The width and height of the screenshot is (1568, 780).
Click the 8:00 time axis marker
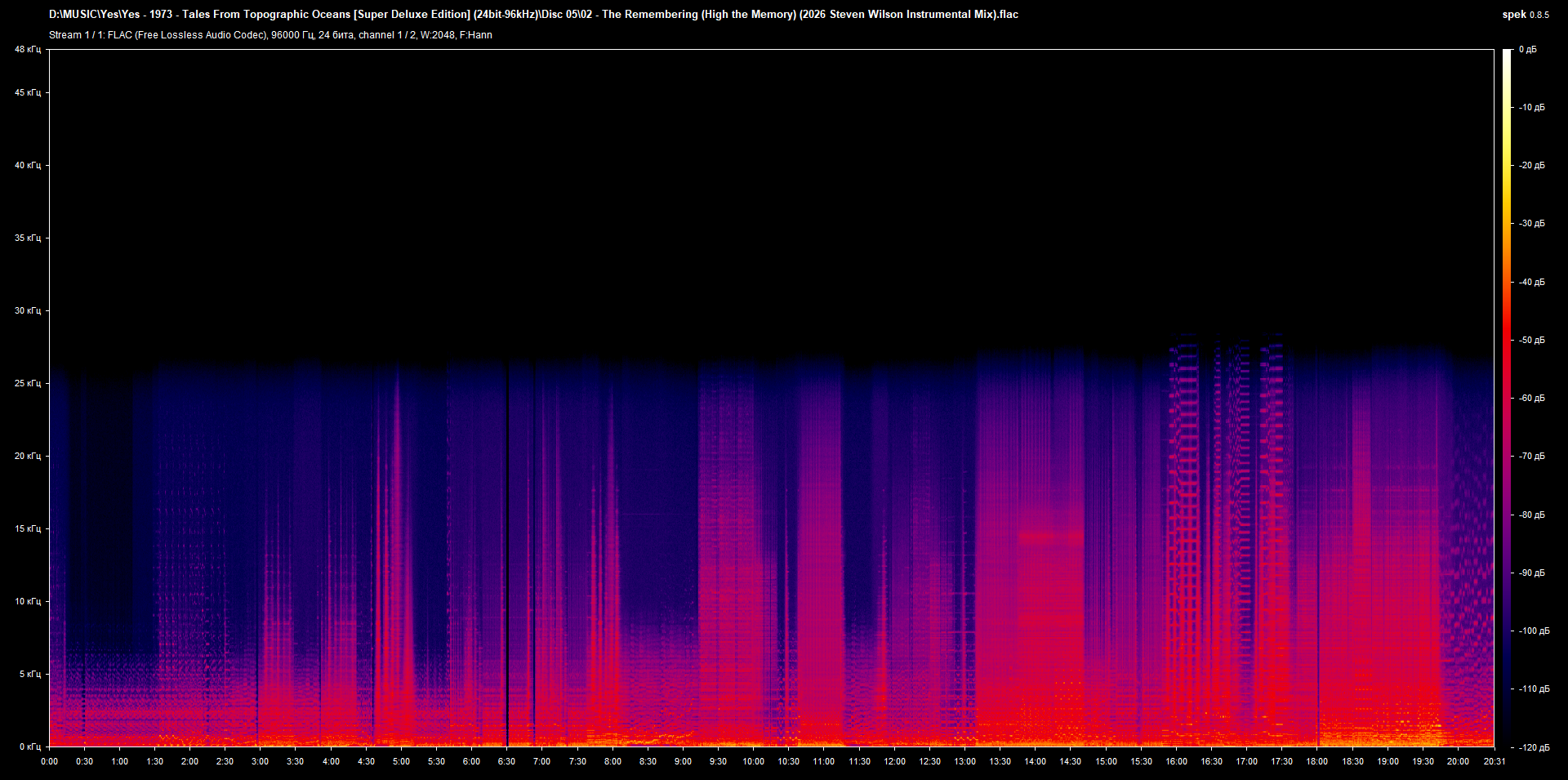612,762
